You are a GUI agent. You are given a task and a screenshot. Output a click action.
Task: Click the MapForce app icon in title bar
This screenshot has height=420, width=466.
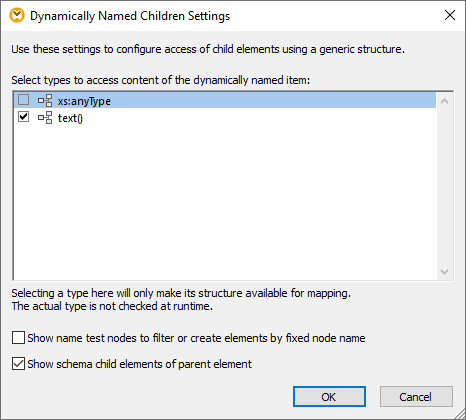pyautogui.click(x=17, y=16)
